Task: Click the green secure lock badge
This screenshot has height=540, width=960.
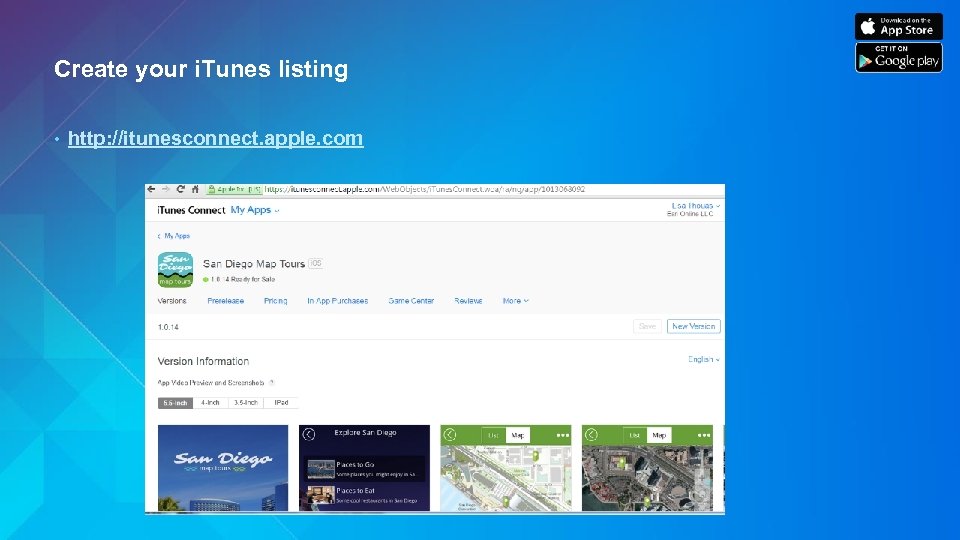Action: tap(234, 189)
